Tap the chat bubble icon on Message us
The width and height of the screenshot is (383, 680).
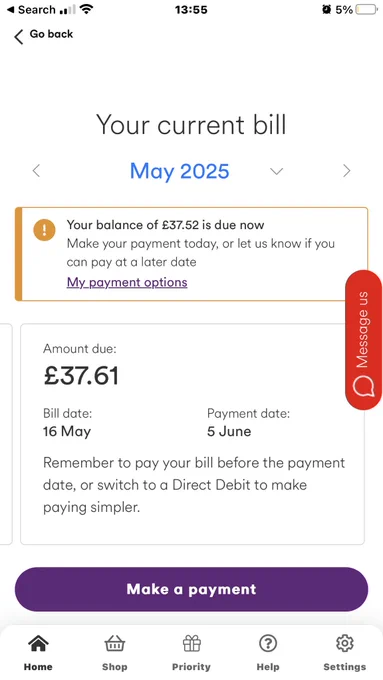click(363, 386)
